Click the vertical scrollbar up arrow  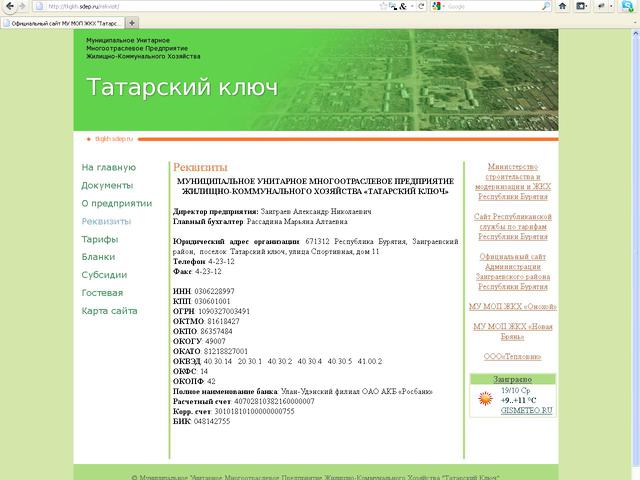tap(636, 34)
